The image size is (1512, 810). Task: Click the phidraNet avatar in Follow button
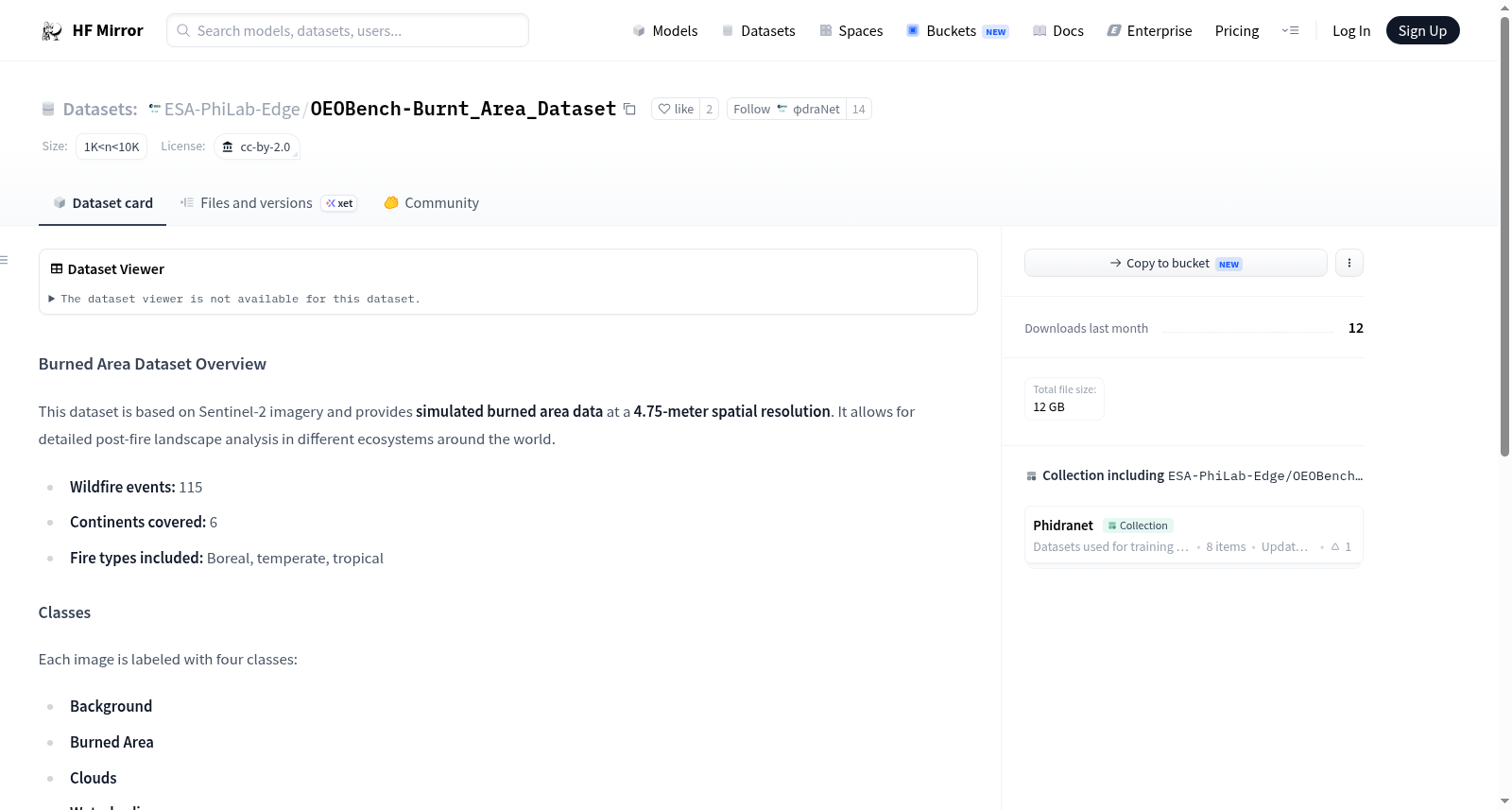[x=782, y=109]
